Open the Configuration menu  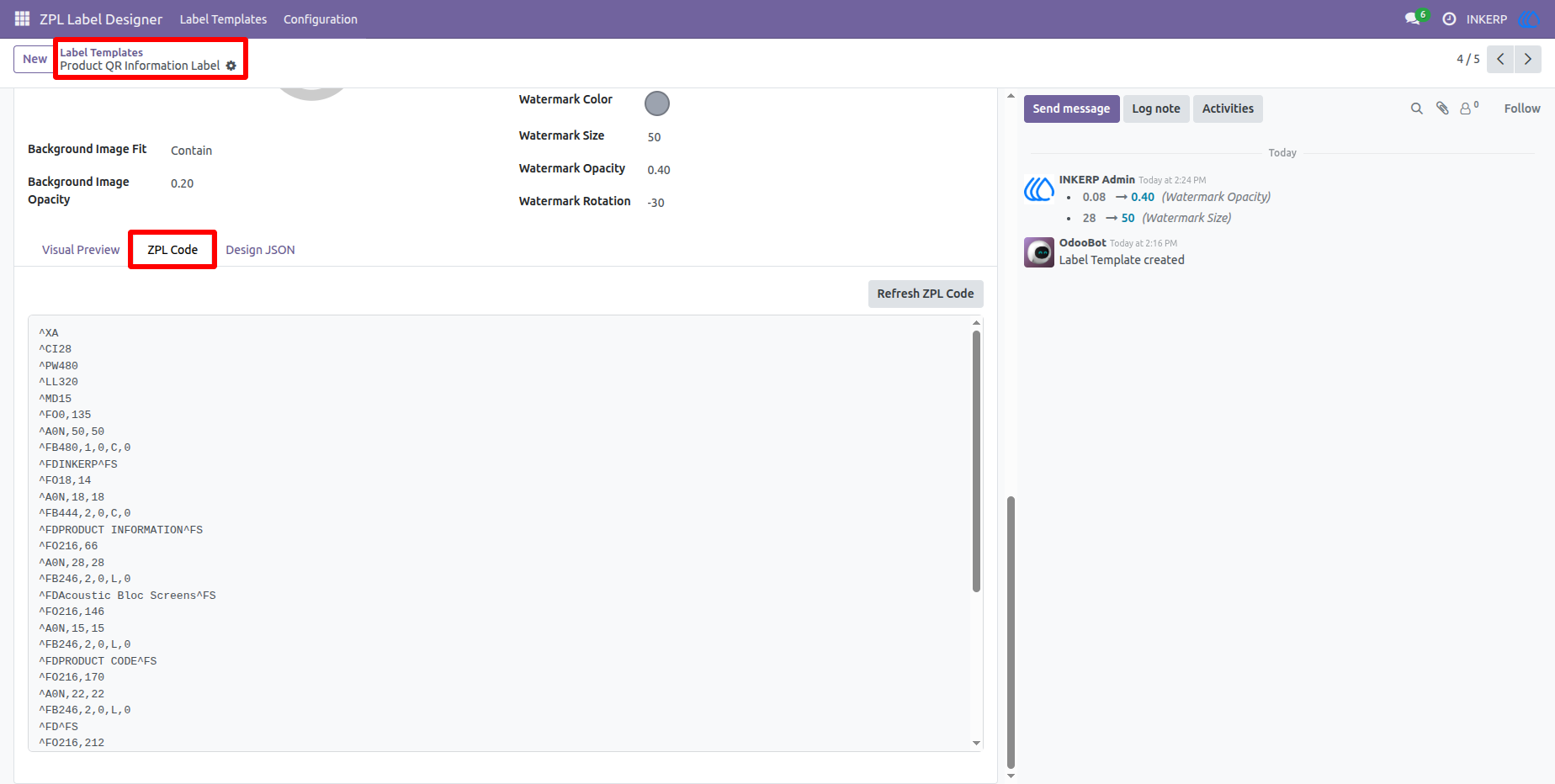(321, 19)
